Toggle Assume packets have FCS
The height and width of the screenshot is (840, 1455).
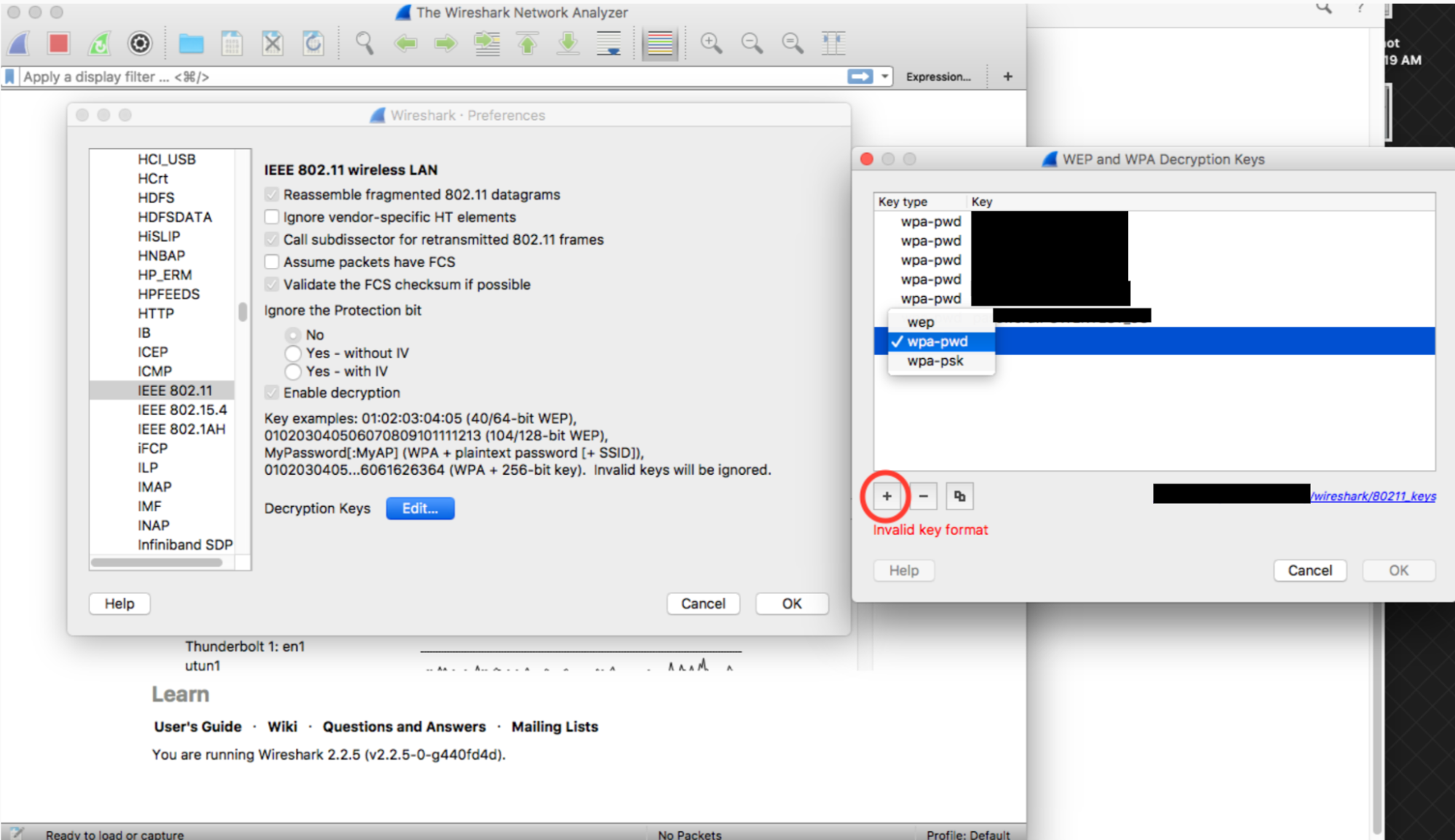tap(272, 260)
